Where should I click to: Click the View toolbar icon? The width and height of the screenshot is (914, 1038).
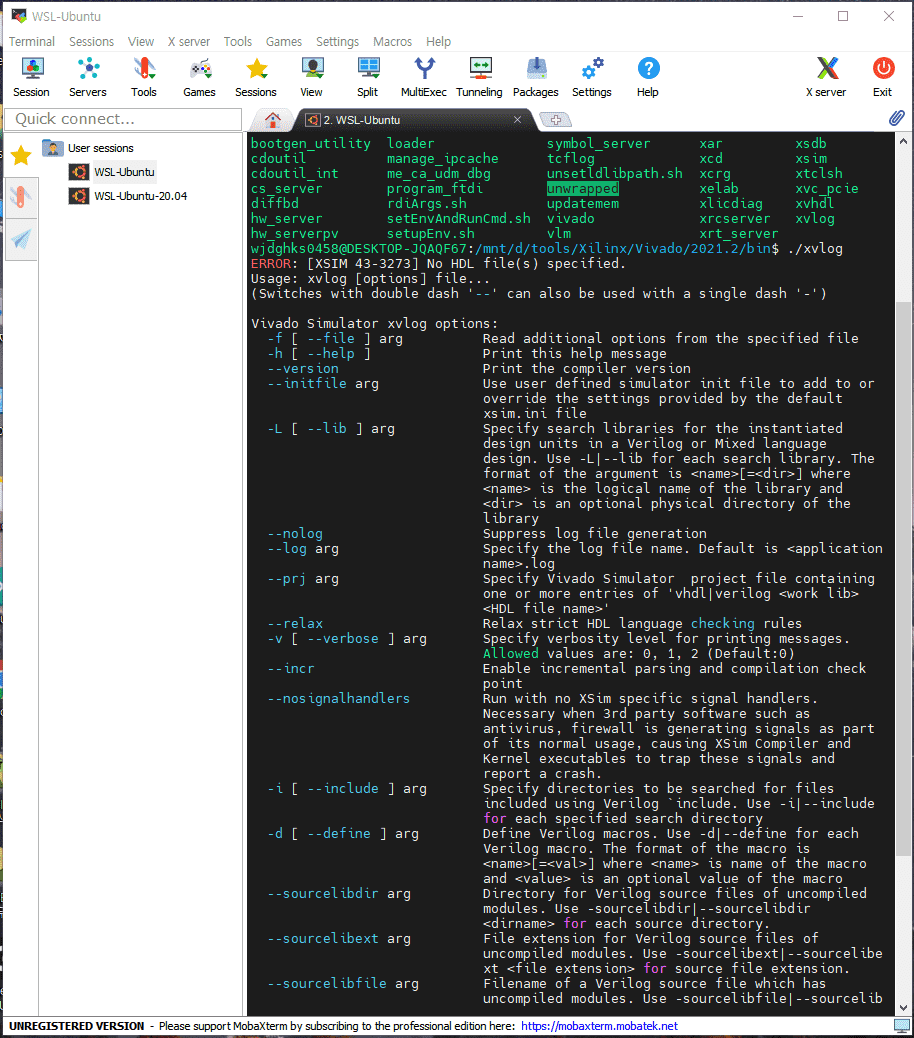312,77
